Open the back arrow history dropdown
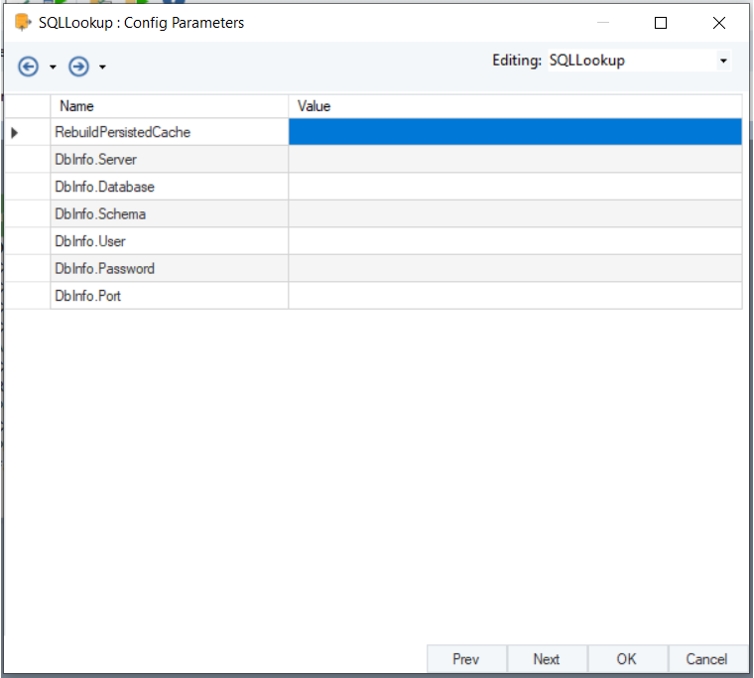The width and height of the screenshot is (754, 678). point(53,67)
